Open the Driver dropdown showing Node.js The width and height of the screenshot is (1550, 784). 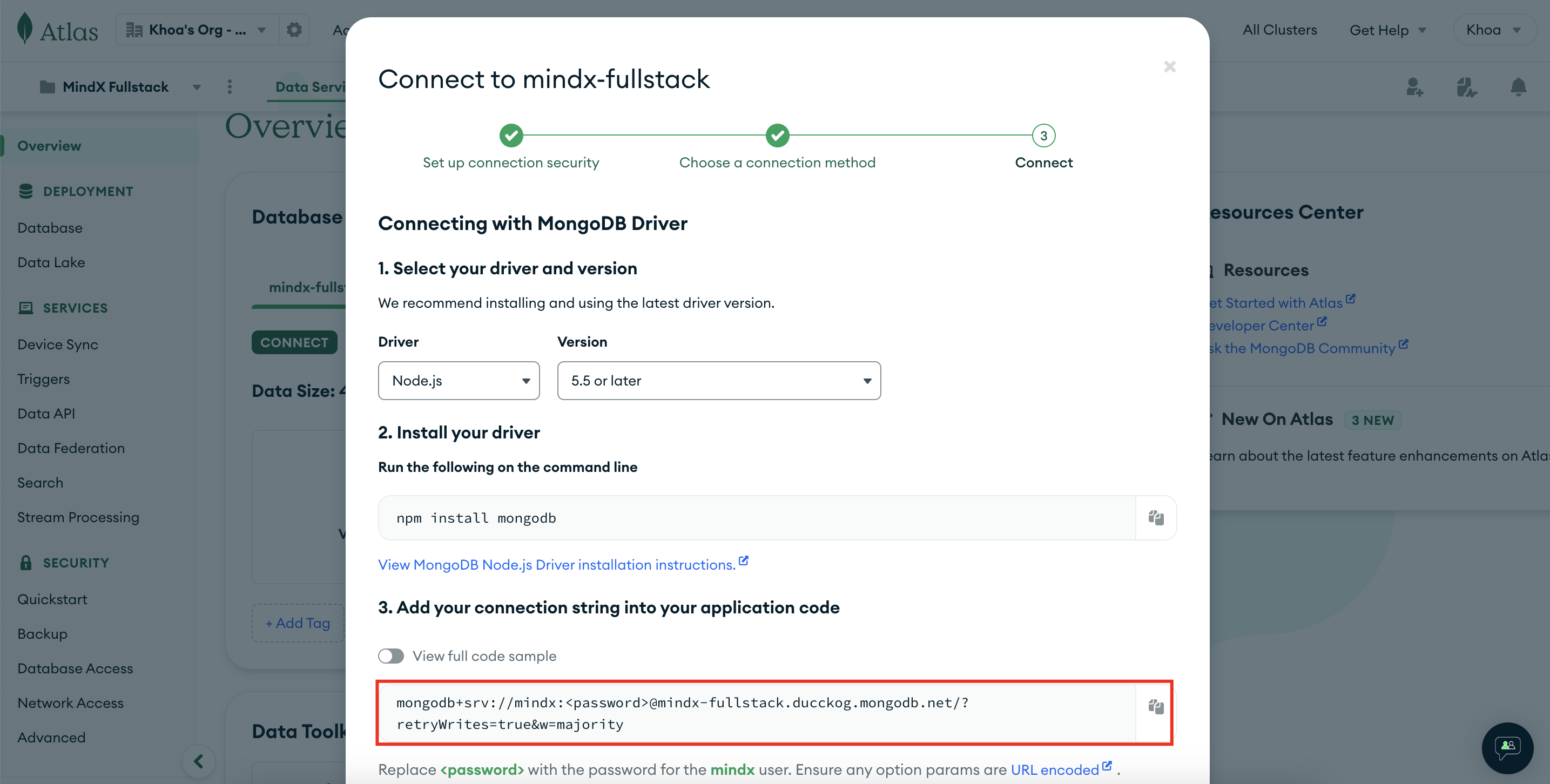pyautogui.click(x=459, y=380)
